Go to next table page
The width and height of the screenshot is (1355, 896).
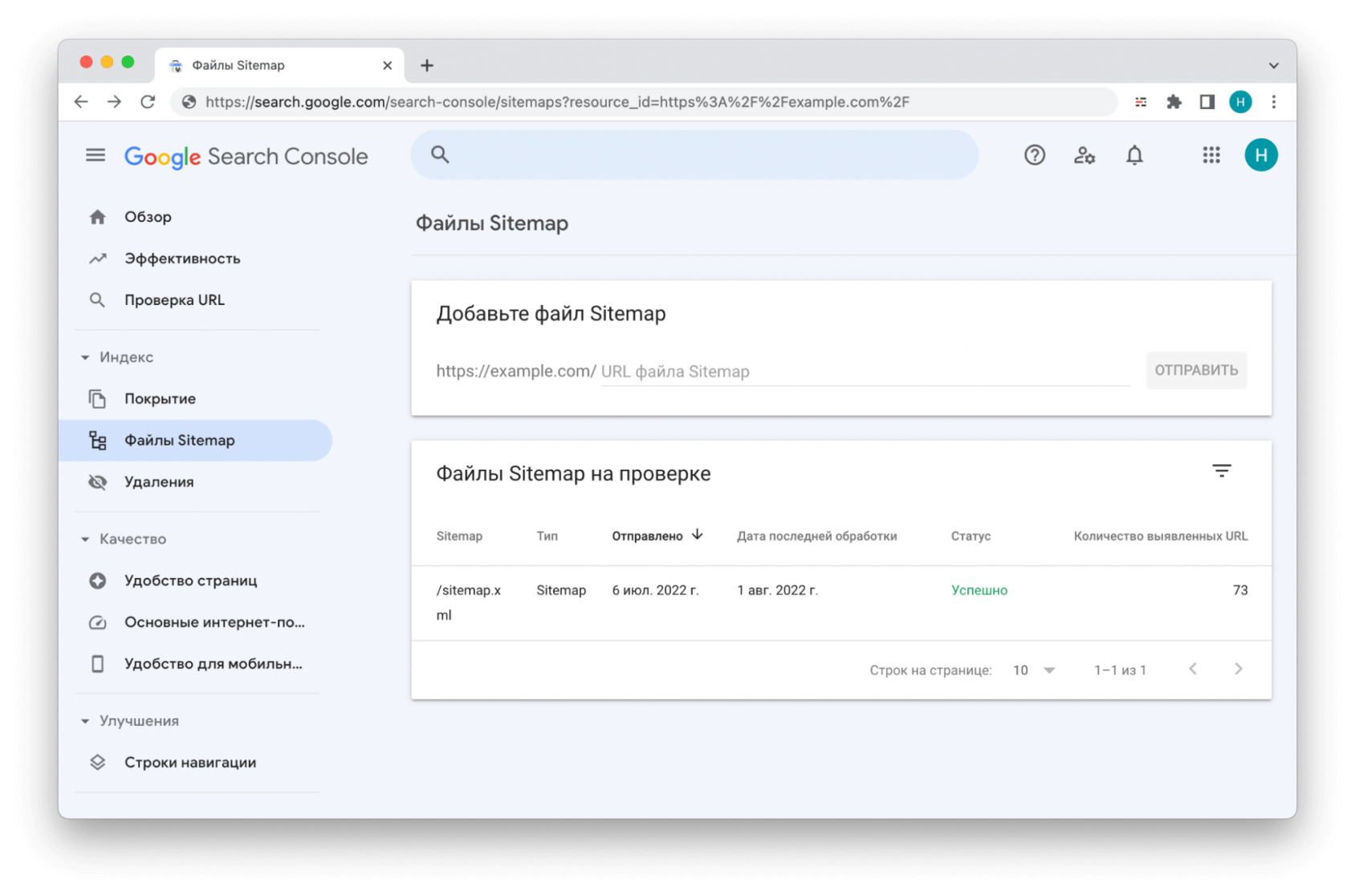1239,669
